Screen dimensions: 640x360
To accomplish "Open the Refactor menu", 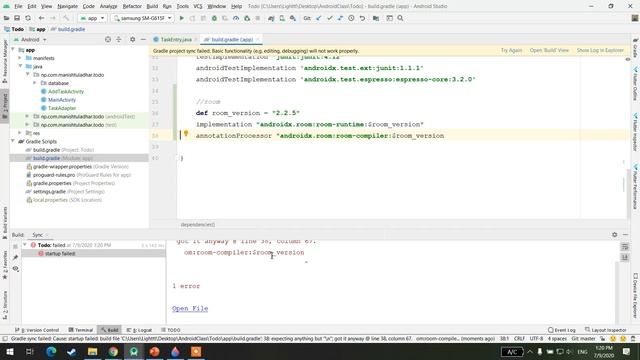I will 132,6.
